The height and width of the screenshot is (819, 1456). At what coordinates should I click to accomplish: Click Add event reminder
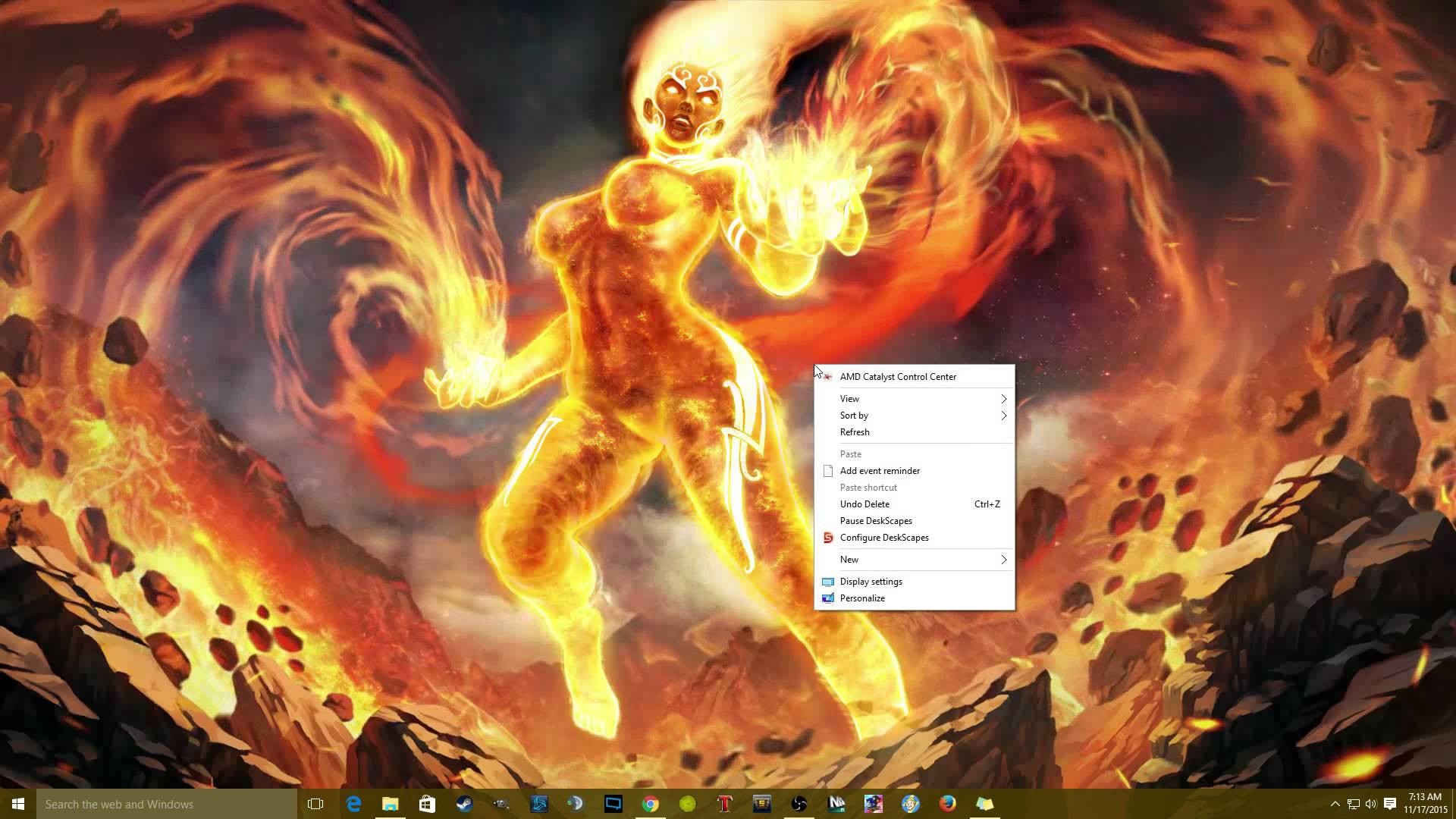[880, 470]
